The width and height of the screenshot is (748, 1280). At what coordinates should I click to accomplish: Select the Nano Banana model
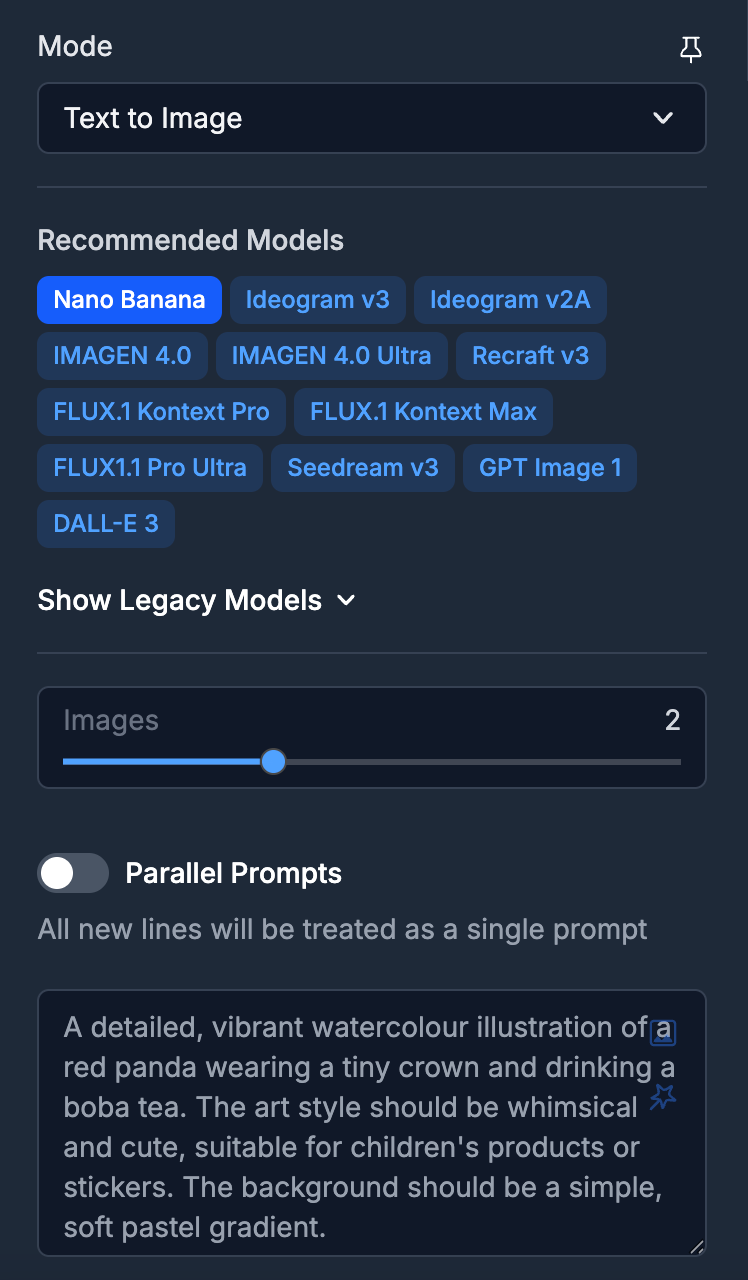129,300
